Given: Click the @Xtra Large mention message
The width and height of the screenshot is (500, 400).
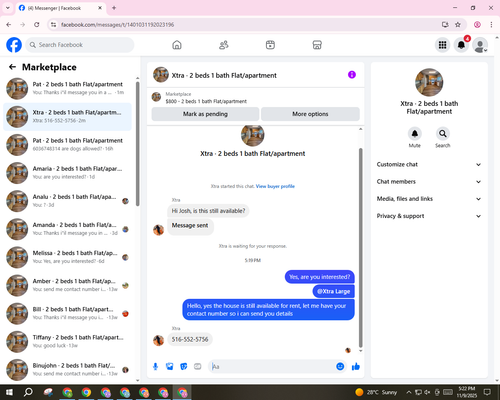Looking at the screenshot, I should [334, 291].
